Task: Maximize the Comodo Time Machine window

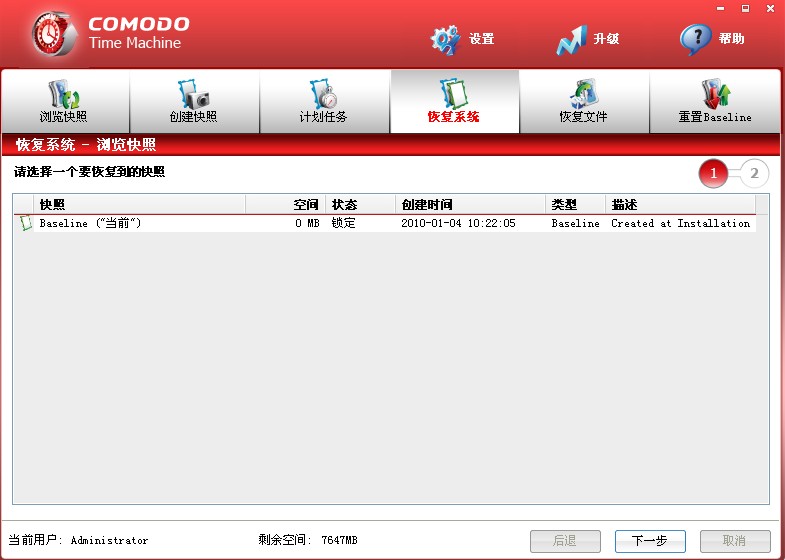Action: 745,9
